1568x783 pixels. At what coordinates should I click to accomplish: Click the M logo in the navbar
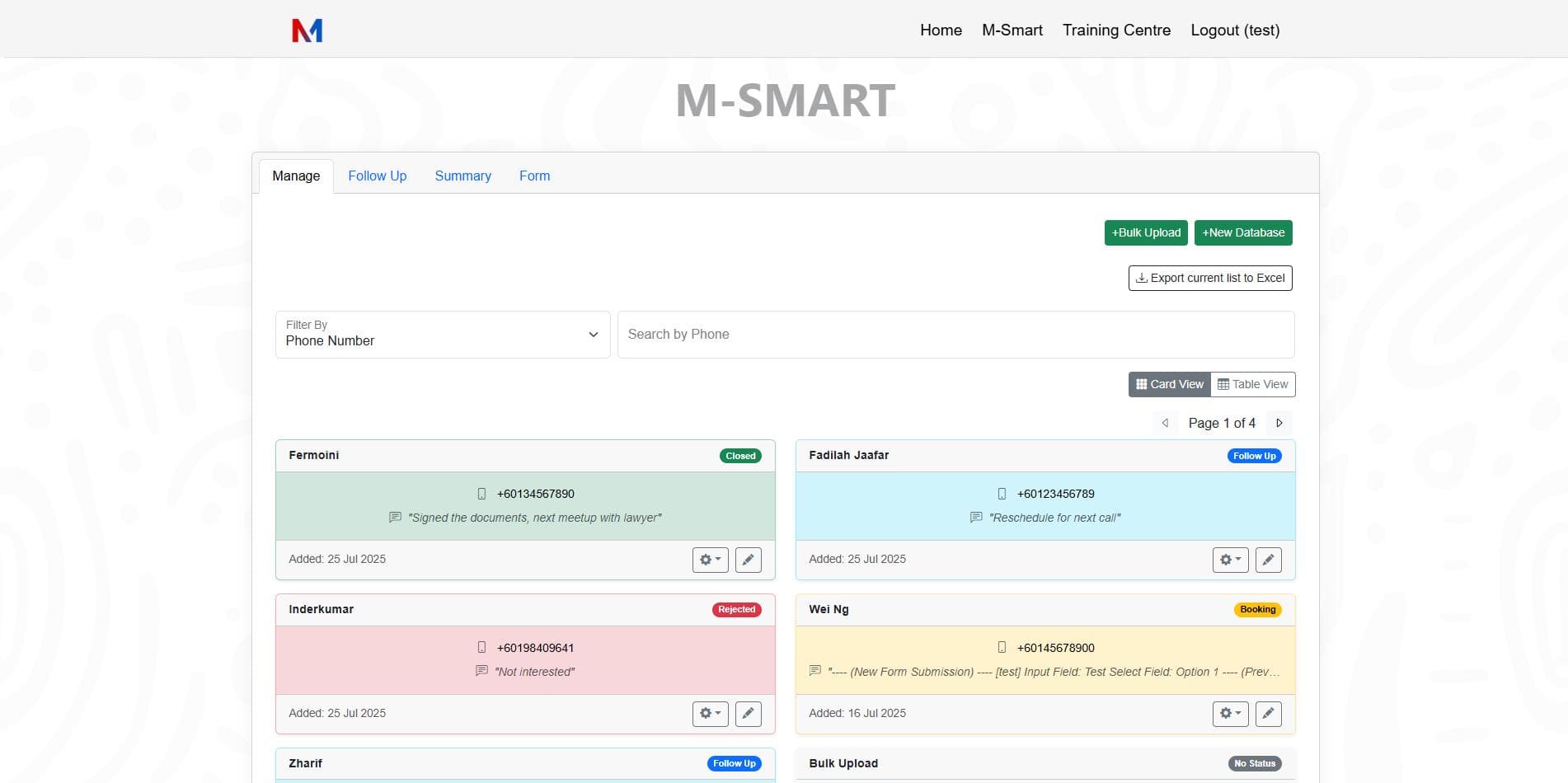(x=305, y=30)
